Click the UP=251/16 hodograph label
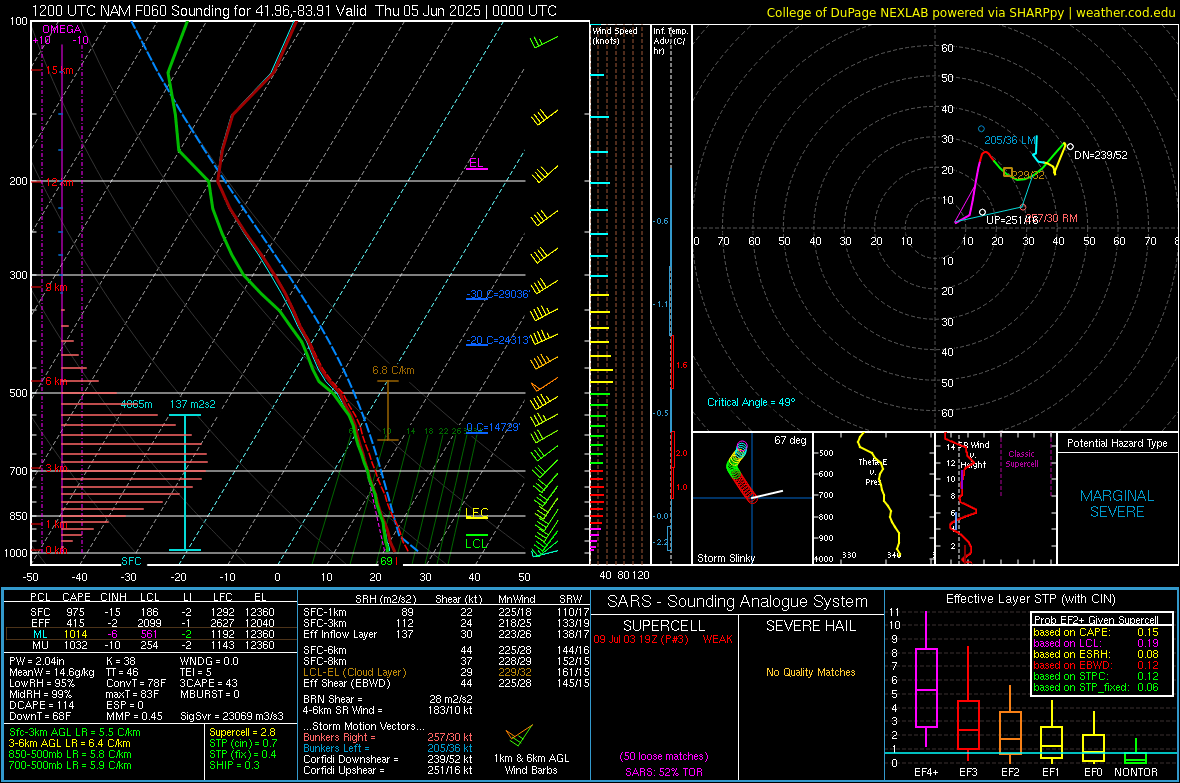This screenshot has width=1180, height=783. pyautogui.click(x=1010, y=220)
